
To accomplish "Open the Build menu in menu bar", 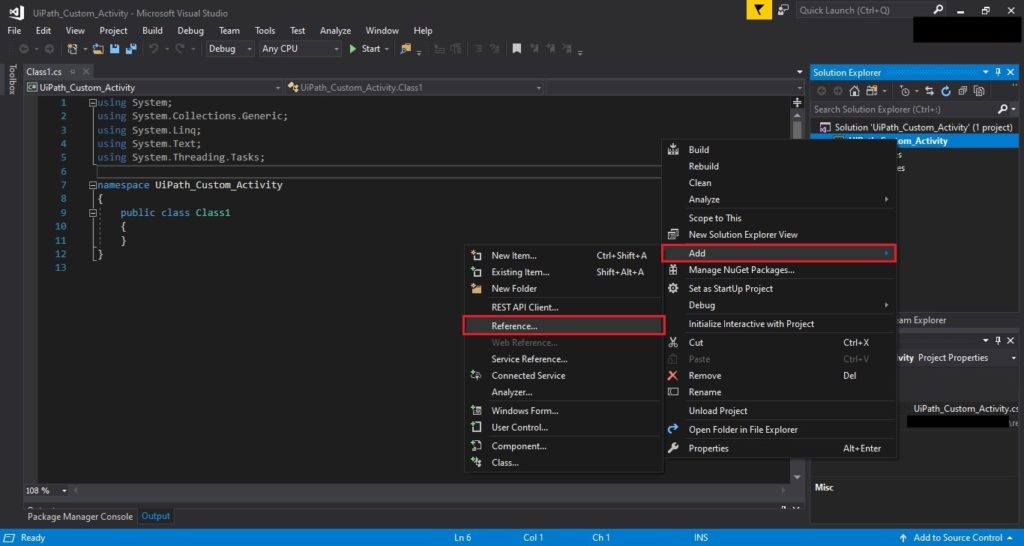I will coord(152,31).
